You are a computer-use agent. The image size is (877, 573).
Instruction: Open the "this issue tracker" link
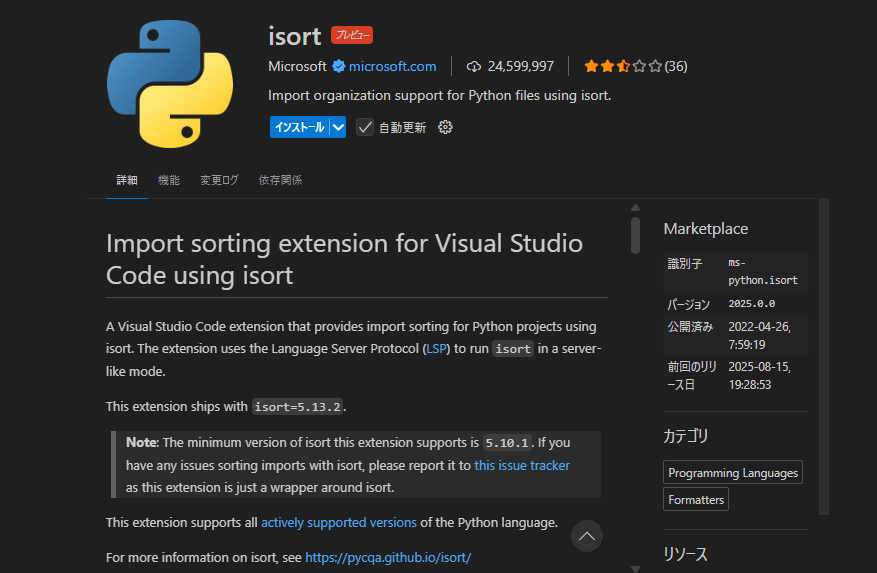522,465
